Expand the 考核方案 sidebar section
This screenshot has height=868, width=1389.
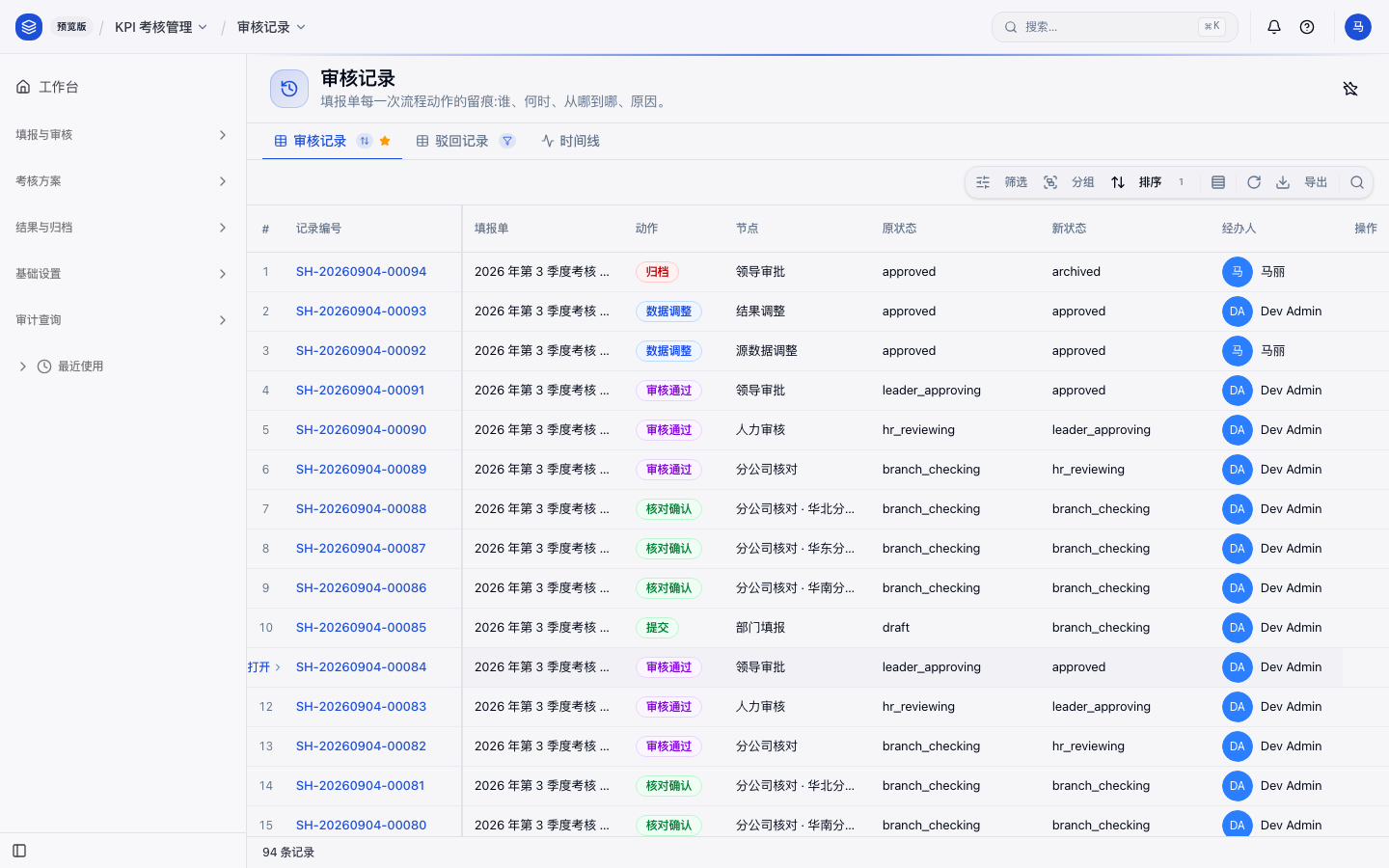[x=123, y=181]
